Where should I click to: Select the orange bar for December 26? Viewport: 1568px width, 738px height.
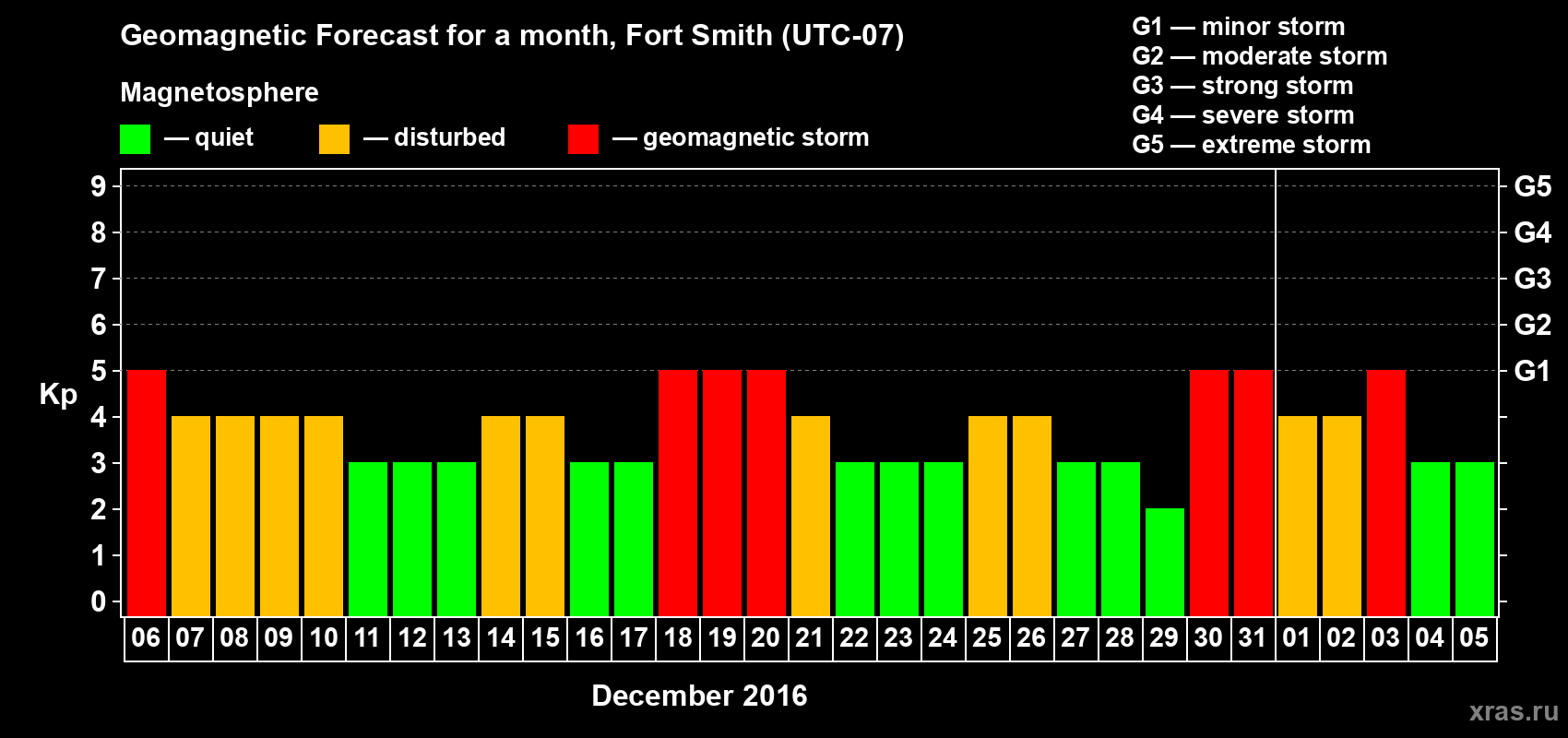(x=1032, y=517)
